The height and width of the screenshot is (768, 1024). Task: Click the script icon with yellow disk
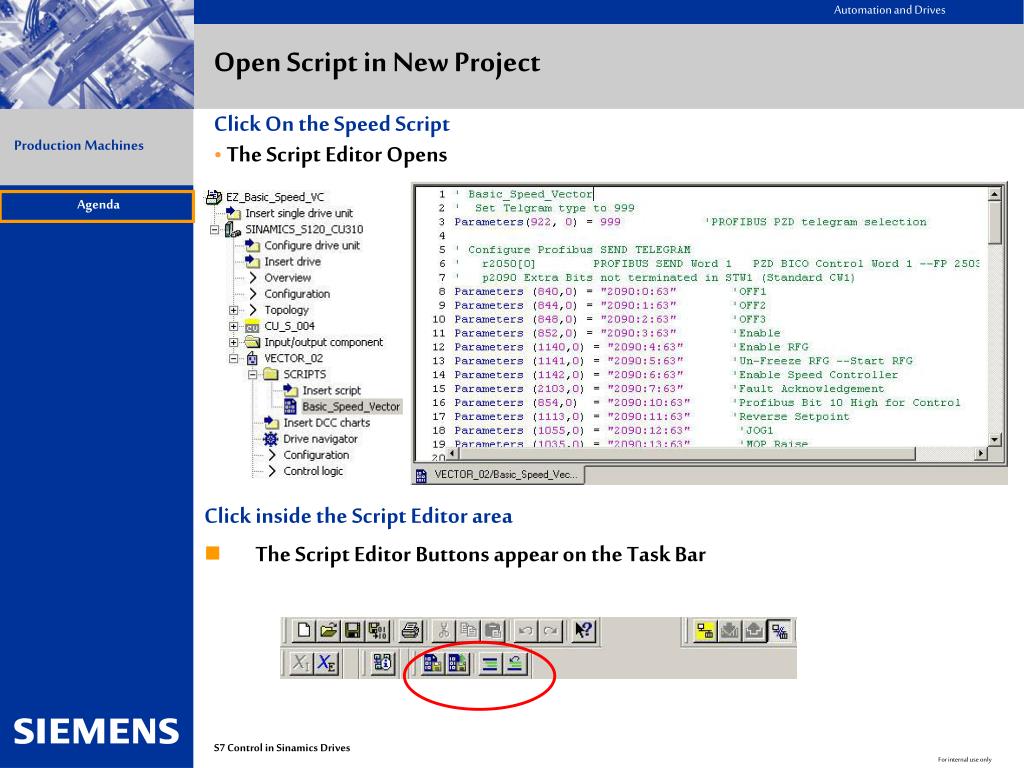tap(432, 664)
